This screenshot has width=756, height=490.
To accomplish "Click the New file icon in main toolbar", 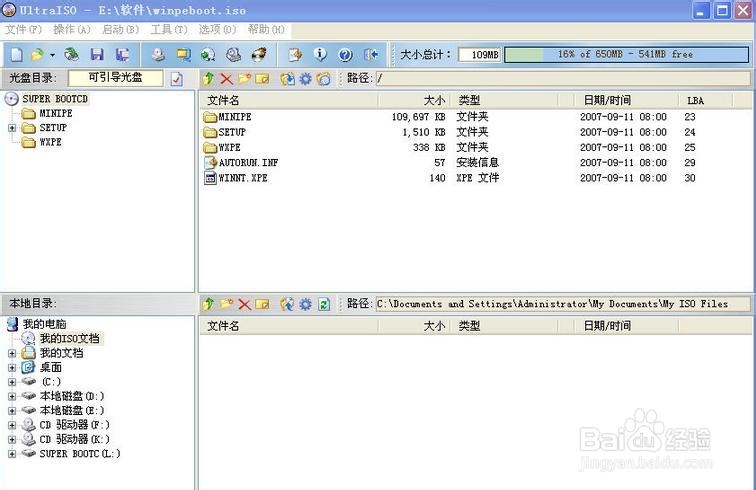I will pos(16,54).
